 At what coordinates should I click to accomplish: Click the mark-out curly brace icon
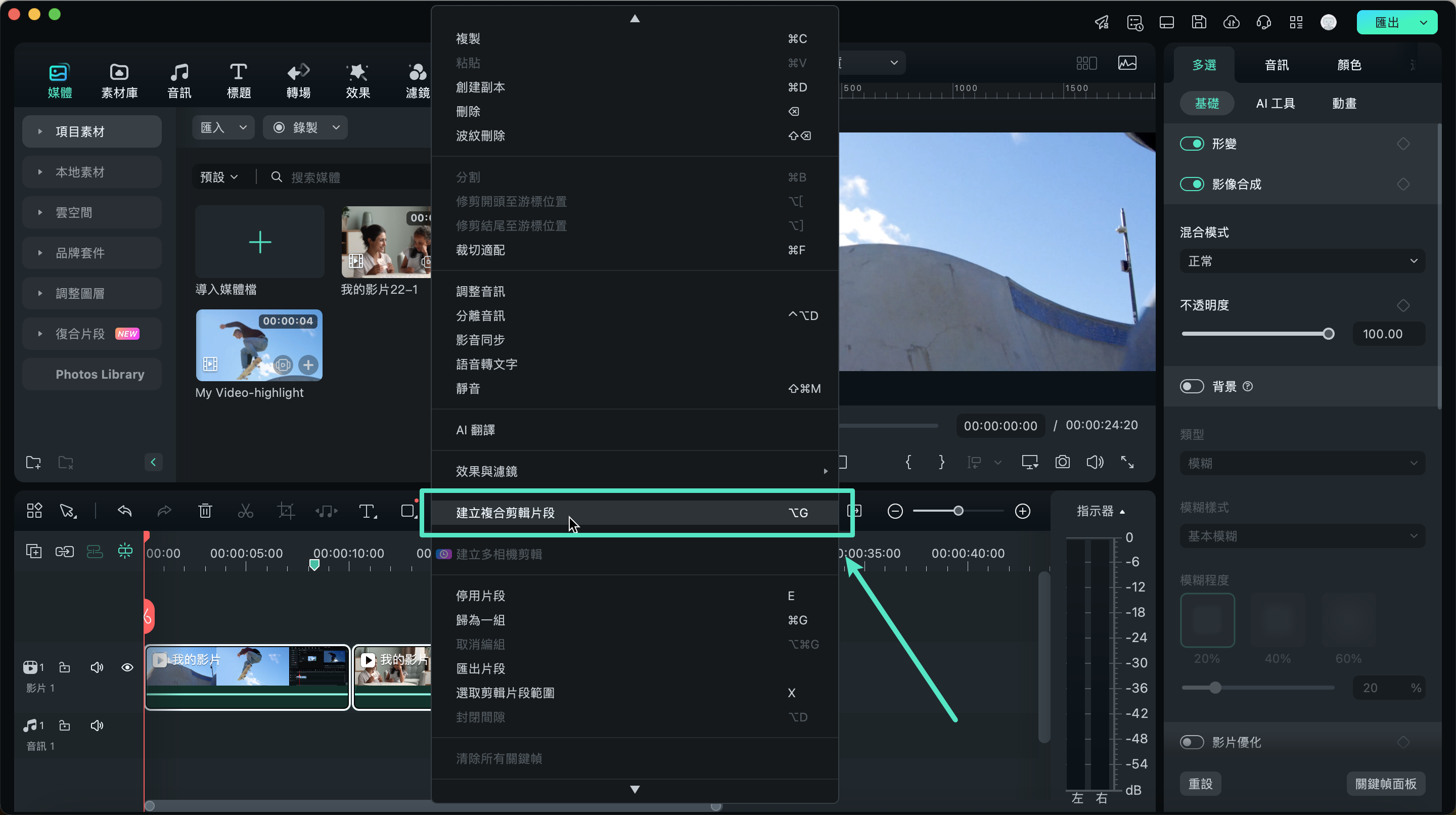(x=941, y=462)
